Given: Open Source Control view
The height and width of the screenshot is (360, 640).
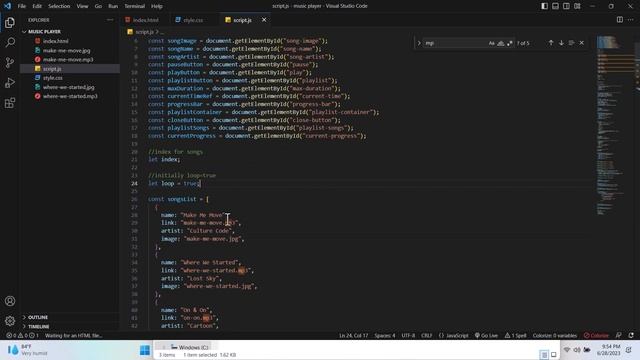Looking at the screenshot, I should (x=10, y=62).
